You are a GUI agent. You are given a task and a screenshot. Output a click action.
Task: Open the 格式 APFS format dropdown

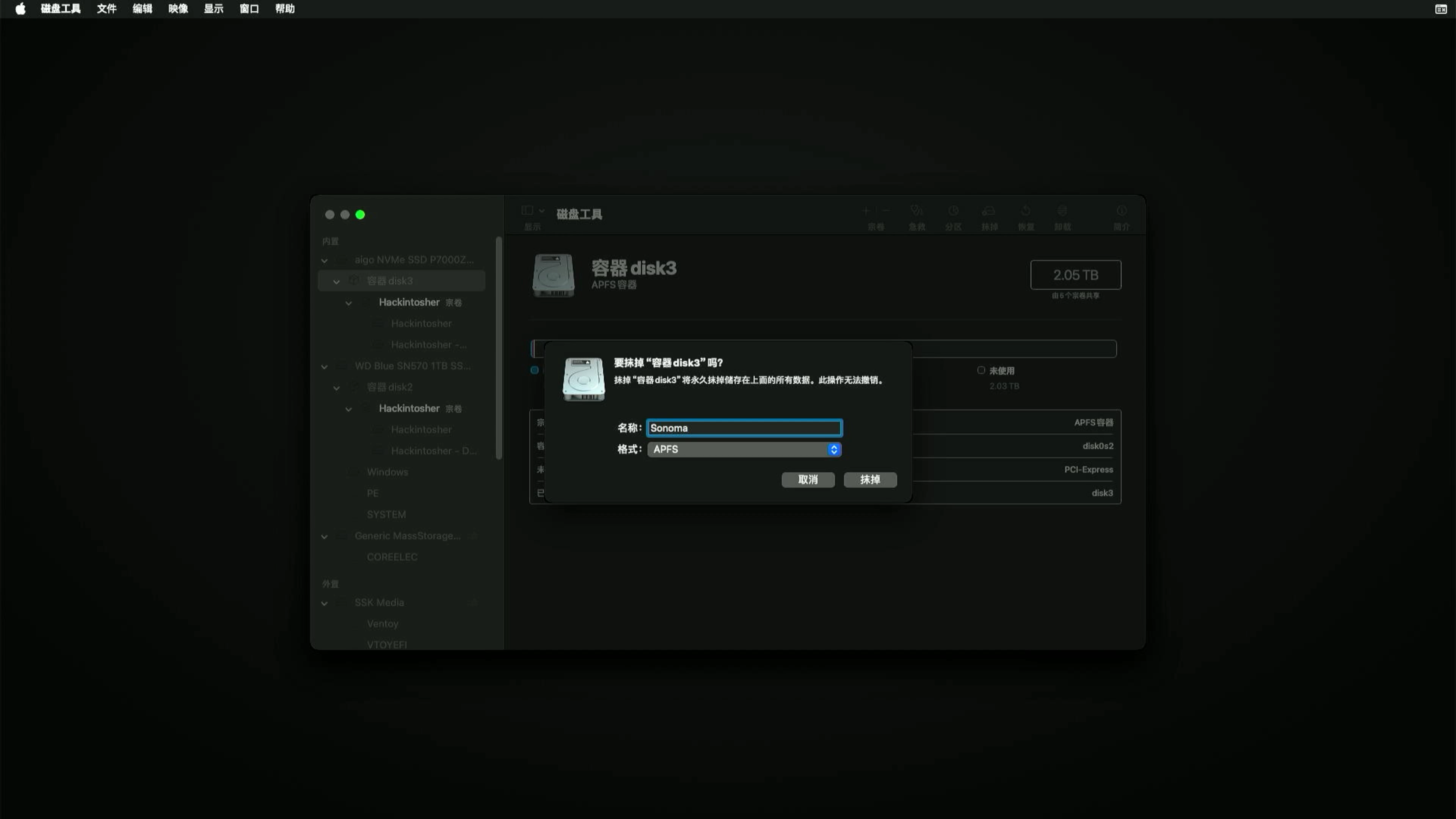(x=744, y=449)
